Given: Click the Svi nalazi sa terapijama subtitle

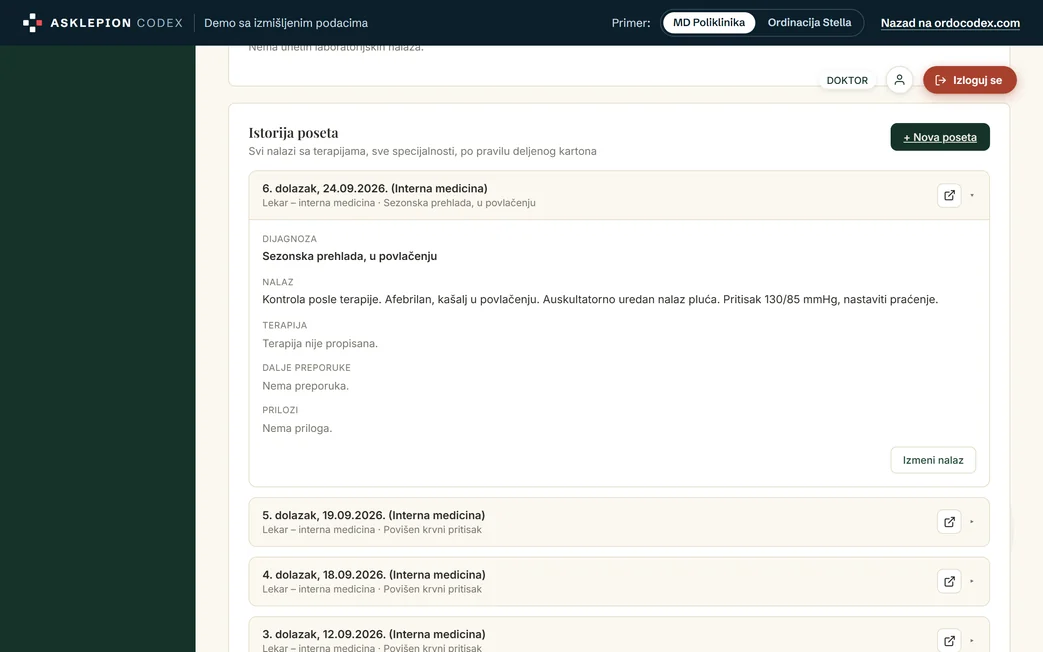Looking at the screenshot, I should [x=422, y=151].
